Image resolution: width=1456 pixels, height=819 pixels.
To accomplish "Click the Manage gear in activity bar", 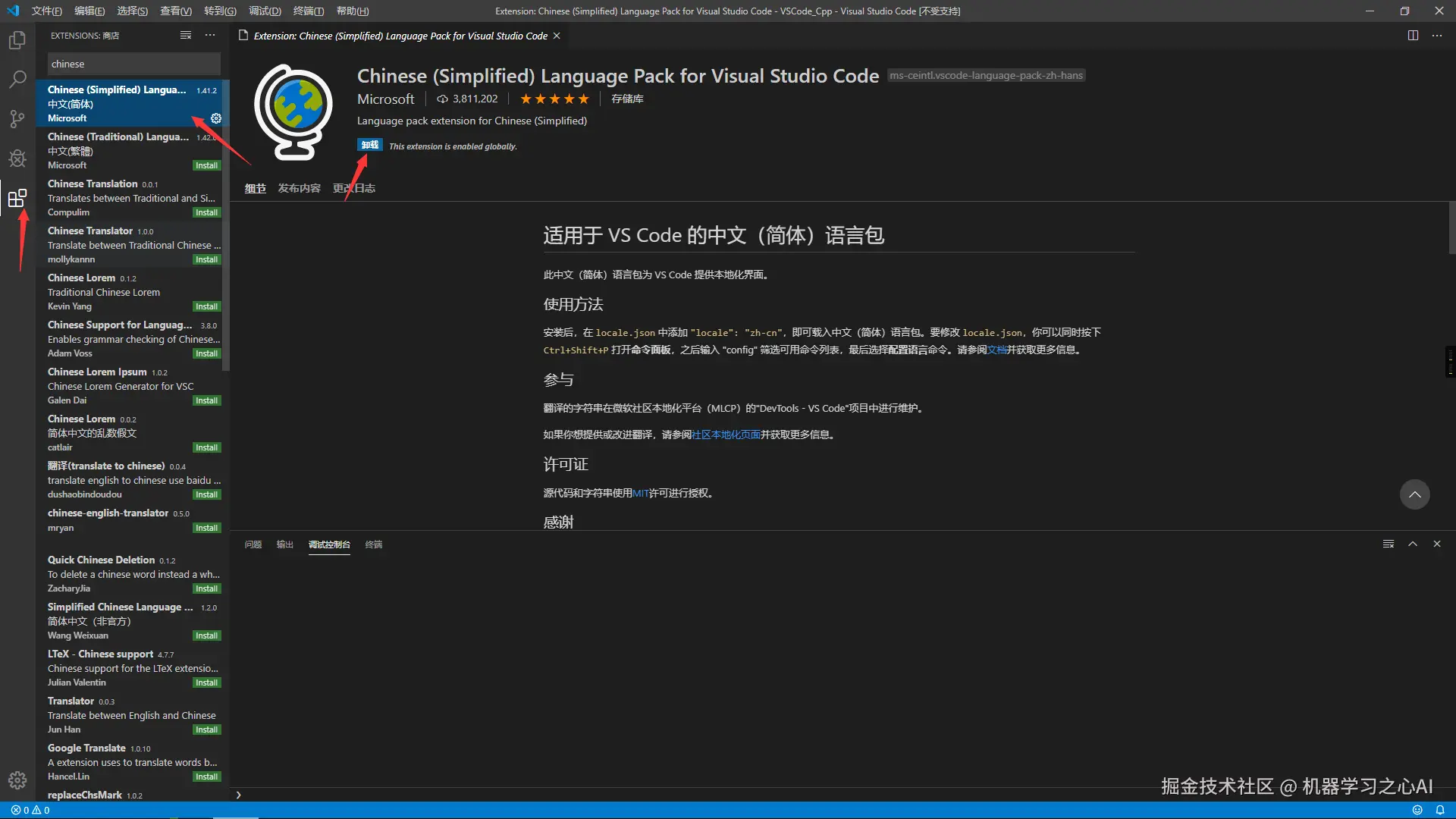I will [17, 780].
